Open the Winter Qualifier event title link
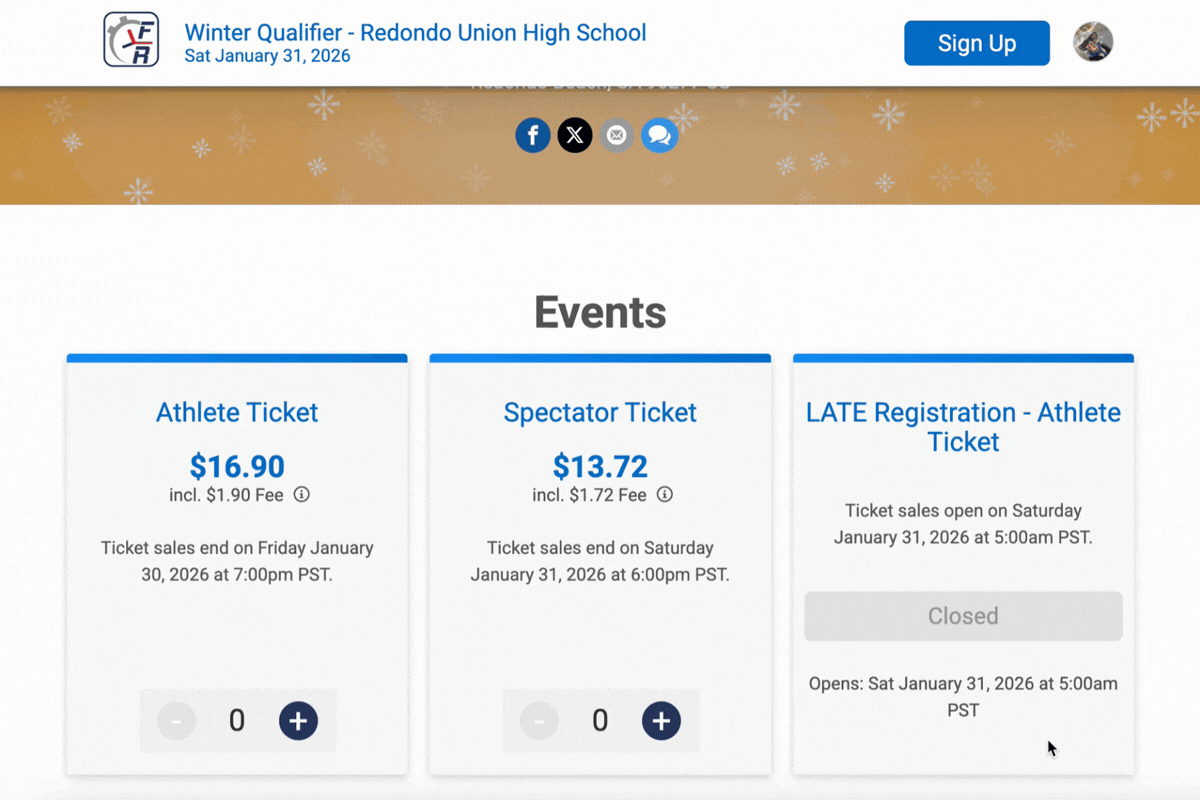The height and width of the screenshot is (800, 1200). [415, 32]
